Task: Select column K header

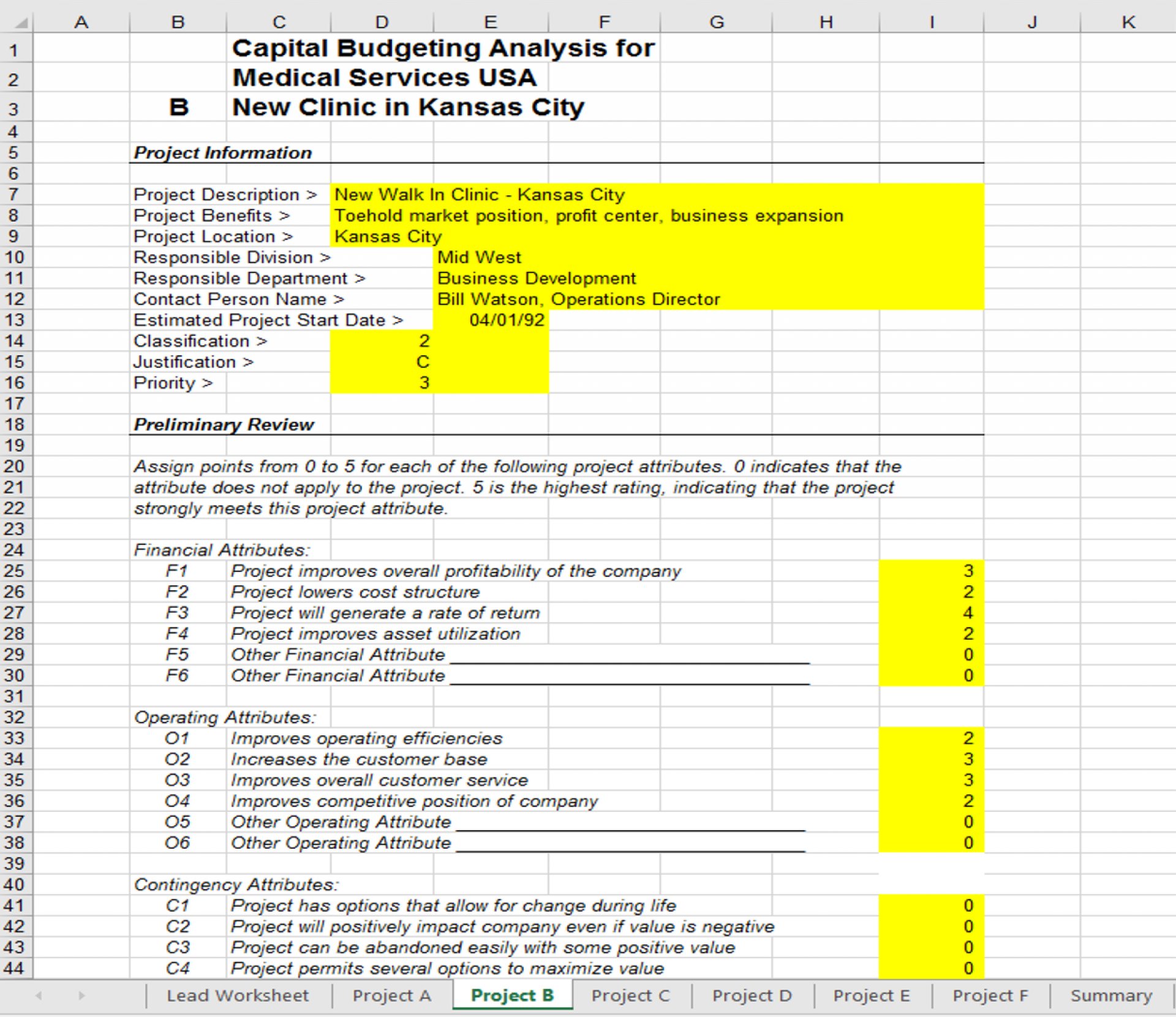Action: point(1128,22)
